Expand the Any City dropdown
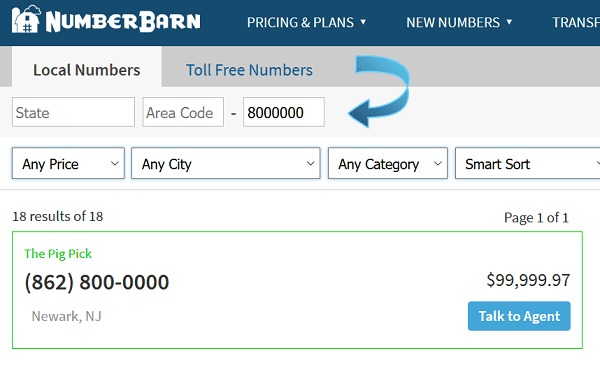The image size is (600, 365). click(225, 163)
